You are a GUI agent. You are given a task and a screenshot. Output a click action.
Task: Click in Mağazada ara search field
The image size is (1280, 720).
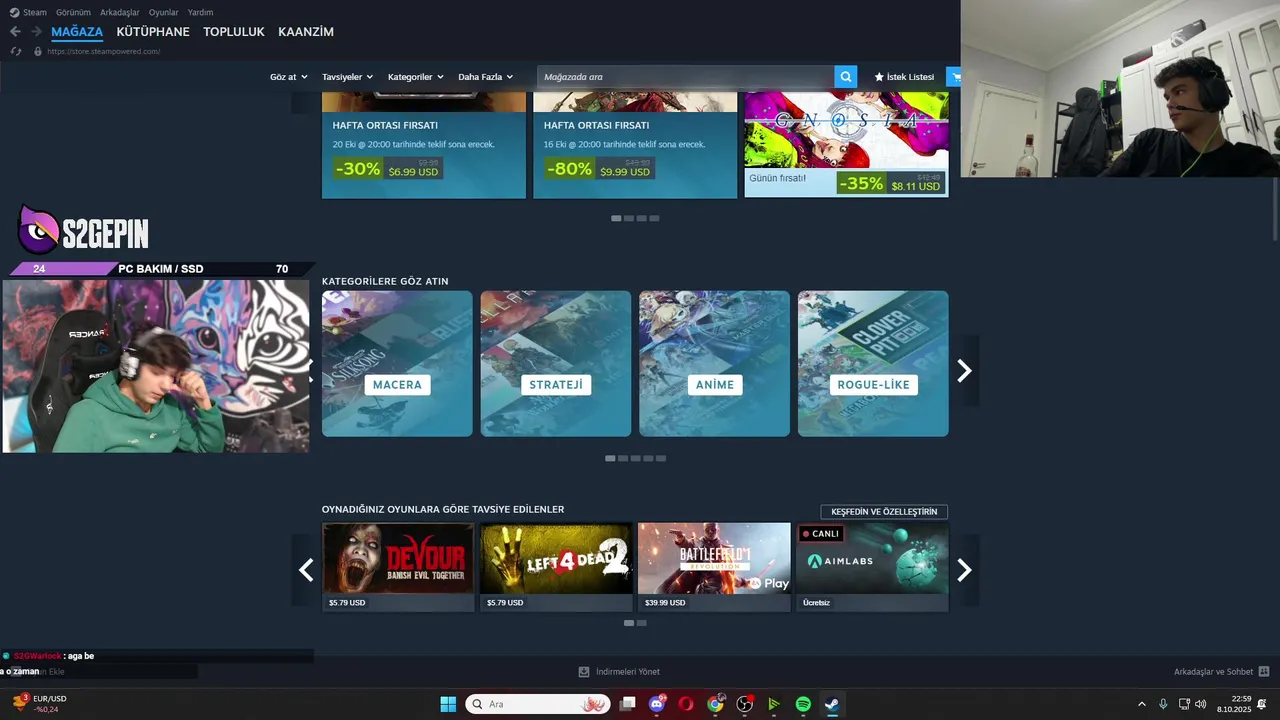[x=686, y=77]
